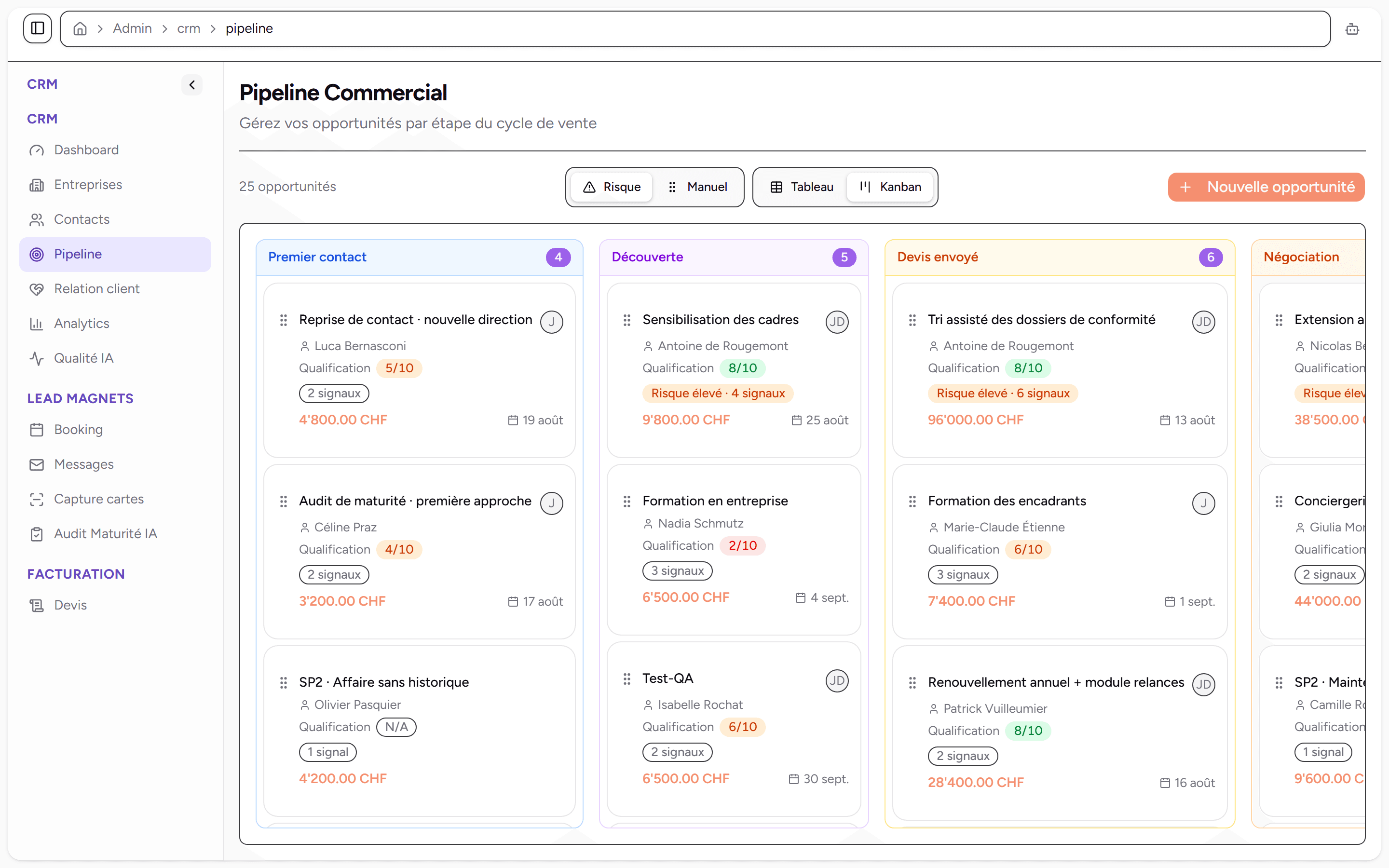Click the Découverte column header
Image resolution: width=1389 pixels, height=868 pixels.
(734, 257)
